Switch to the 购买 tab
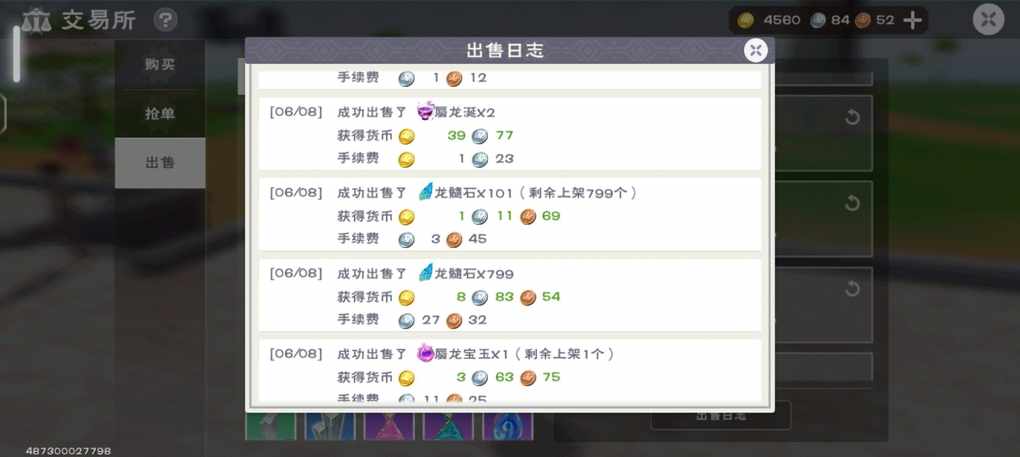 [x=160, y=64]
